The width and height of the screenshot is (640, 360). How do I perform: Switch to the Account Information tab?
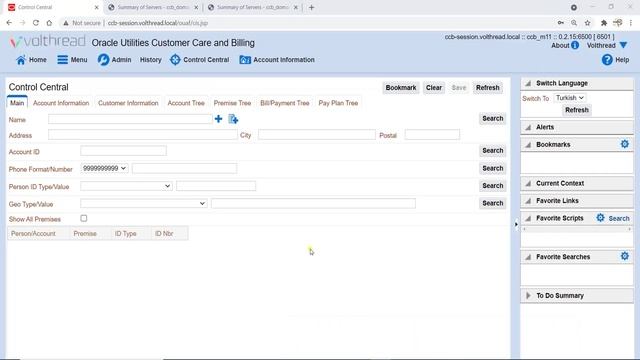point(61,103)
